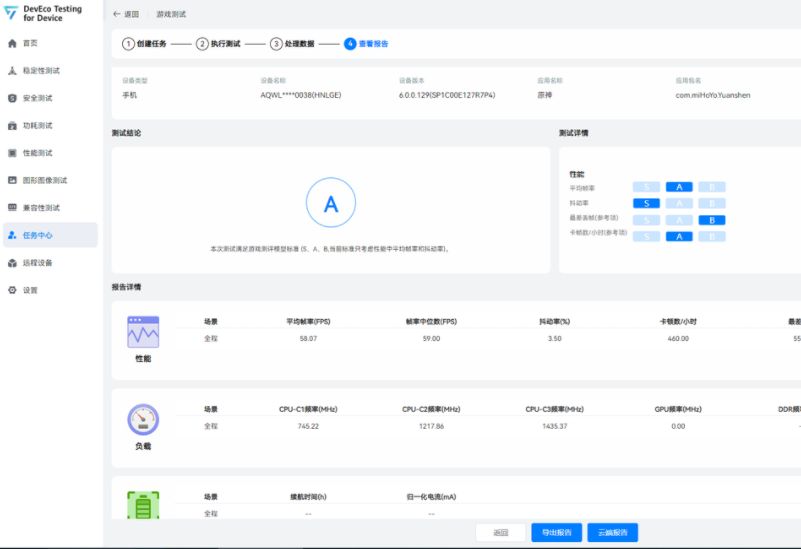Click the median frame rate value 59.00
Screen dimensions: 801x549
coord(431,339)
